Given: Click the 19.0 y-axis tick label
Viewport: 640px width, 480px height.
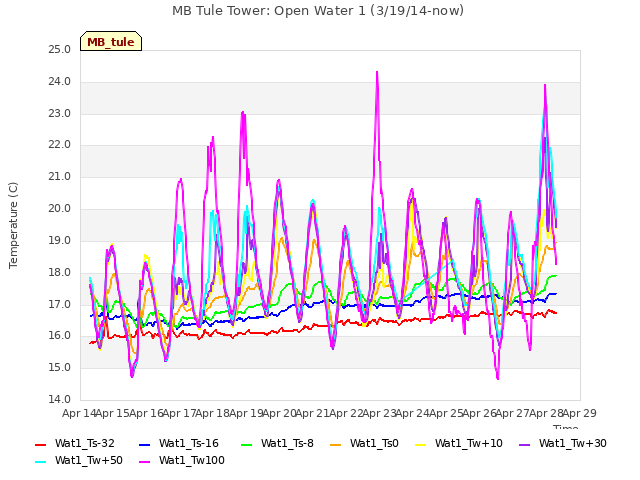Looking at the screenshot, I should pos(60,240).
